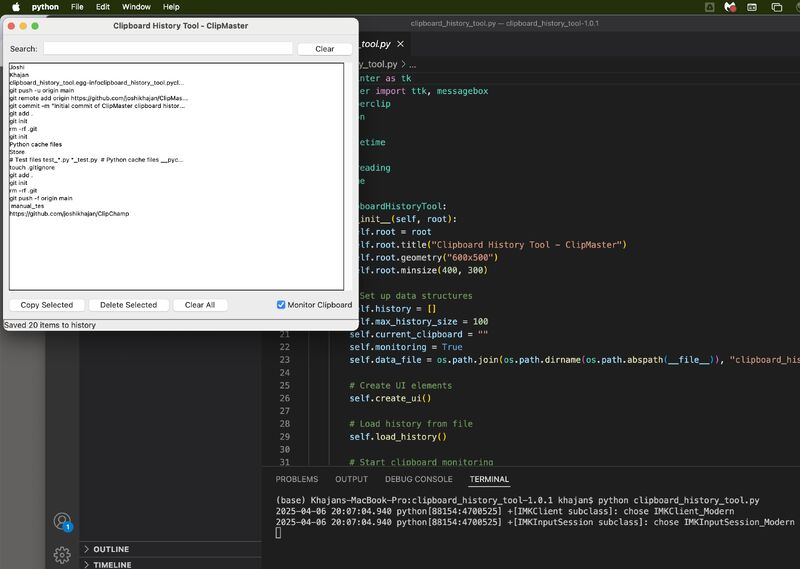
Task: Open the VS Code Accounts icon
Action: pos(62,522)
